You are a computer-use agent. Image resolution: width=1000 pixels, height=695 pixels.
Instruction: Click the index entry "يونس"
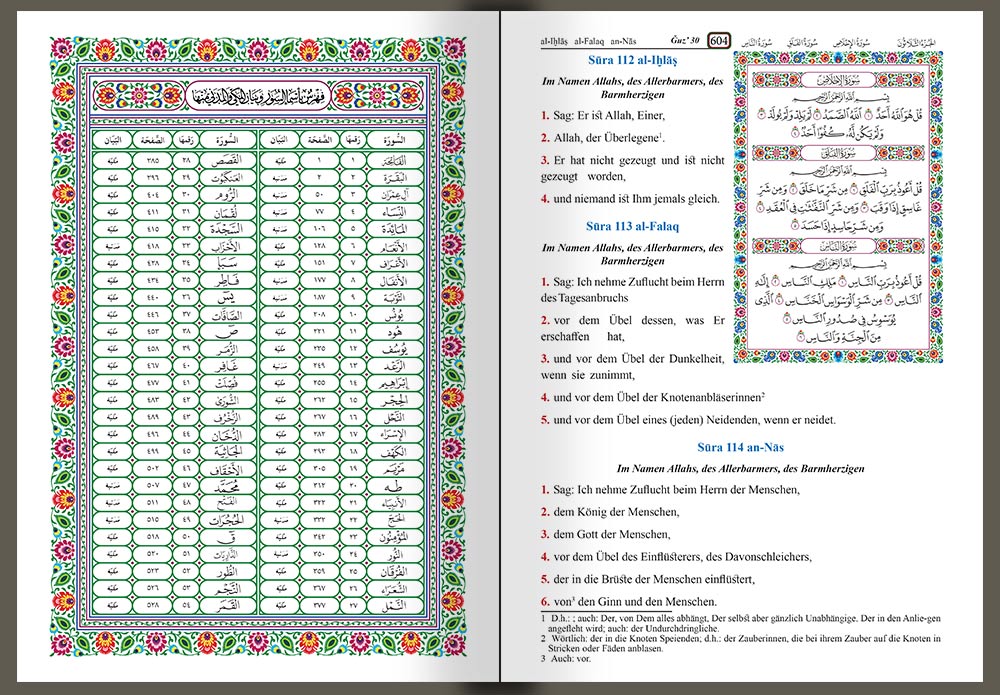[395, 315]
